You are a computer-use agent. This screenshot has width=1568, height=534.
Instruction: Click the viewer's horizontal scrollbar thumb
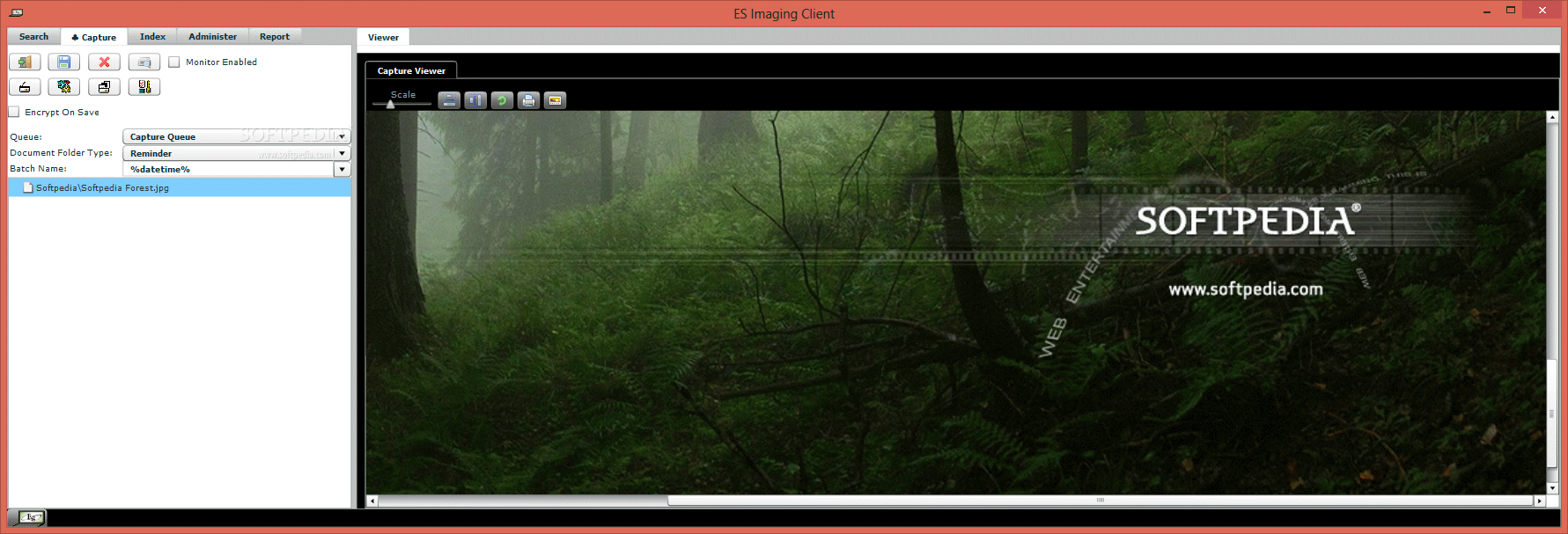click(x=1100, y=501)
